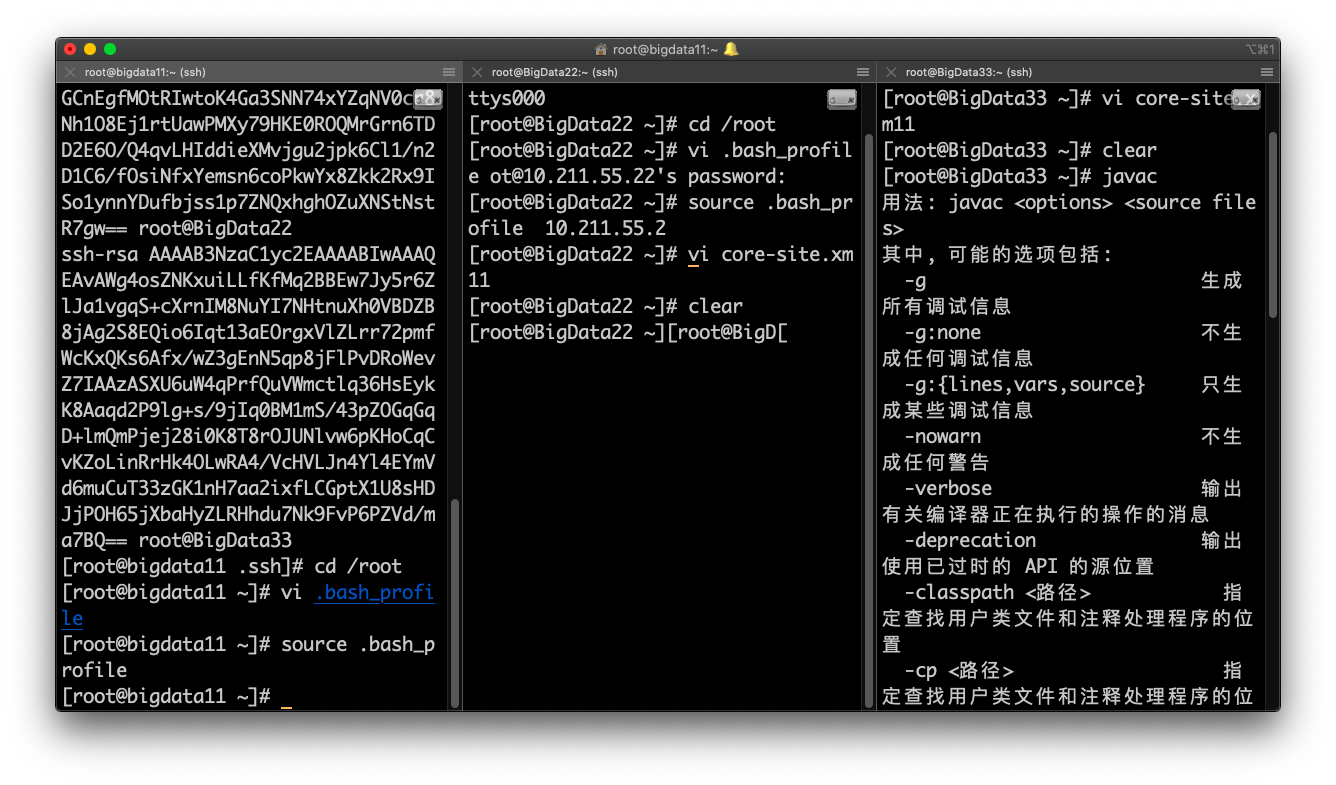Click the BigData22 pane scrollbar thumb

869,420
